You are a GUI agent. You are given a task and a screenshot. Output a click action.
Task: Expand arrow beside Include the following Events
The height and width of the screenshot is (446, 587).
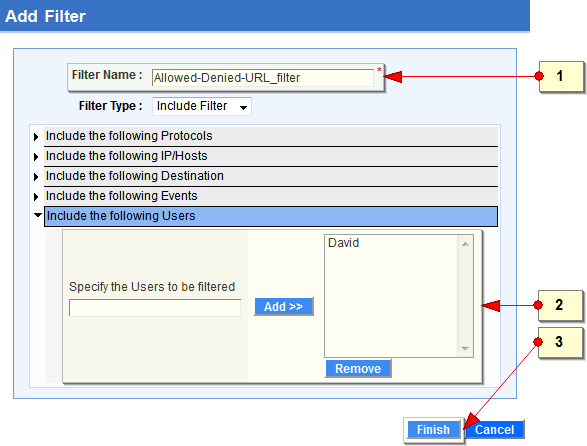pyautogui.click(x=36, y=197)
